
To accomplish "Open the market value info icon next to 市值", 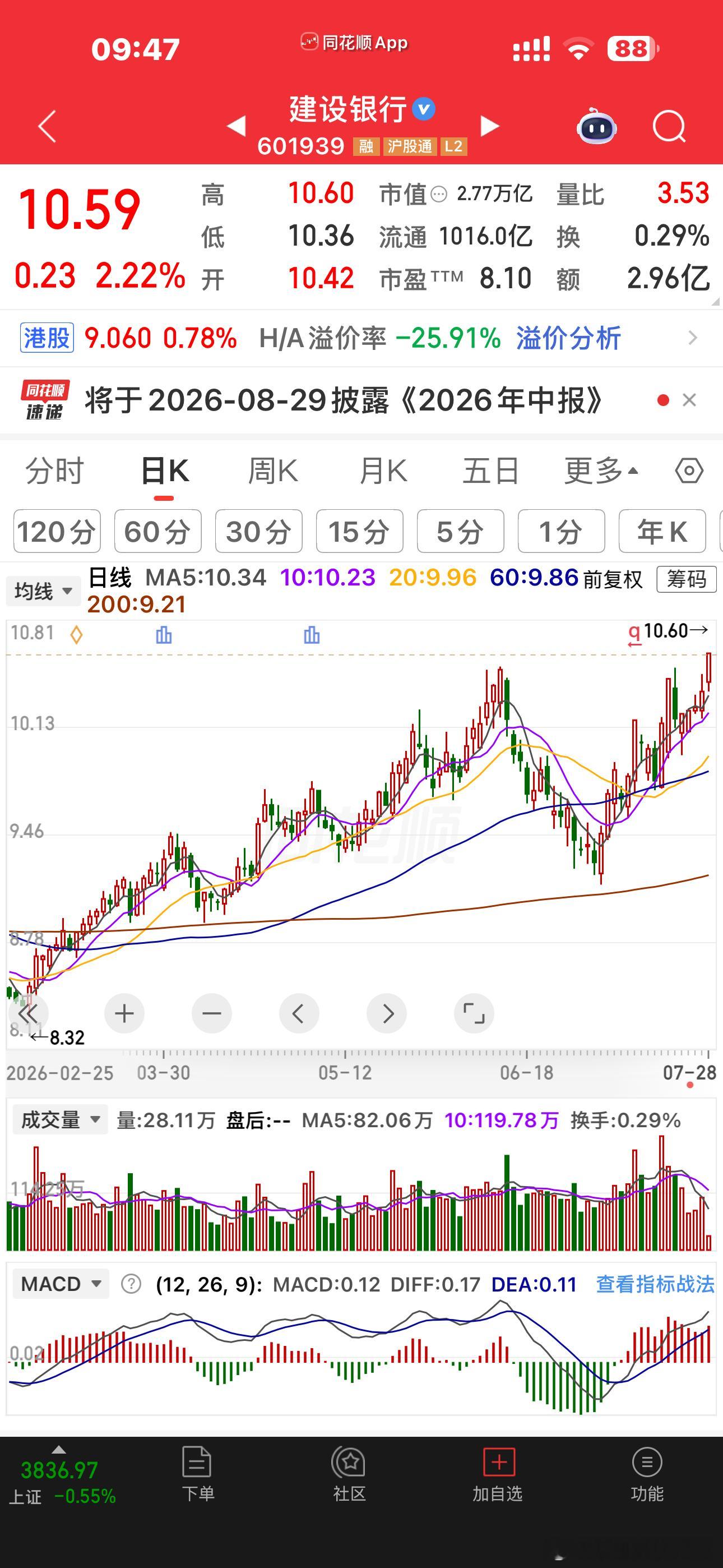I will (439, 195).
